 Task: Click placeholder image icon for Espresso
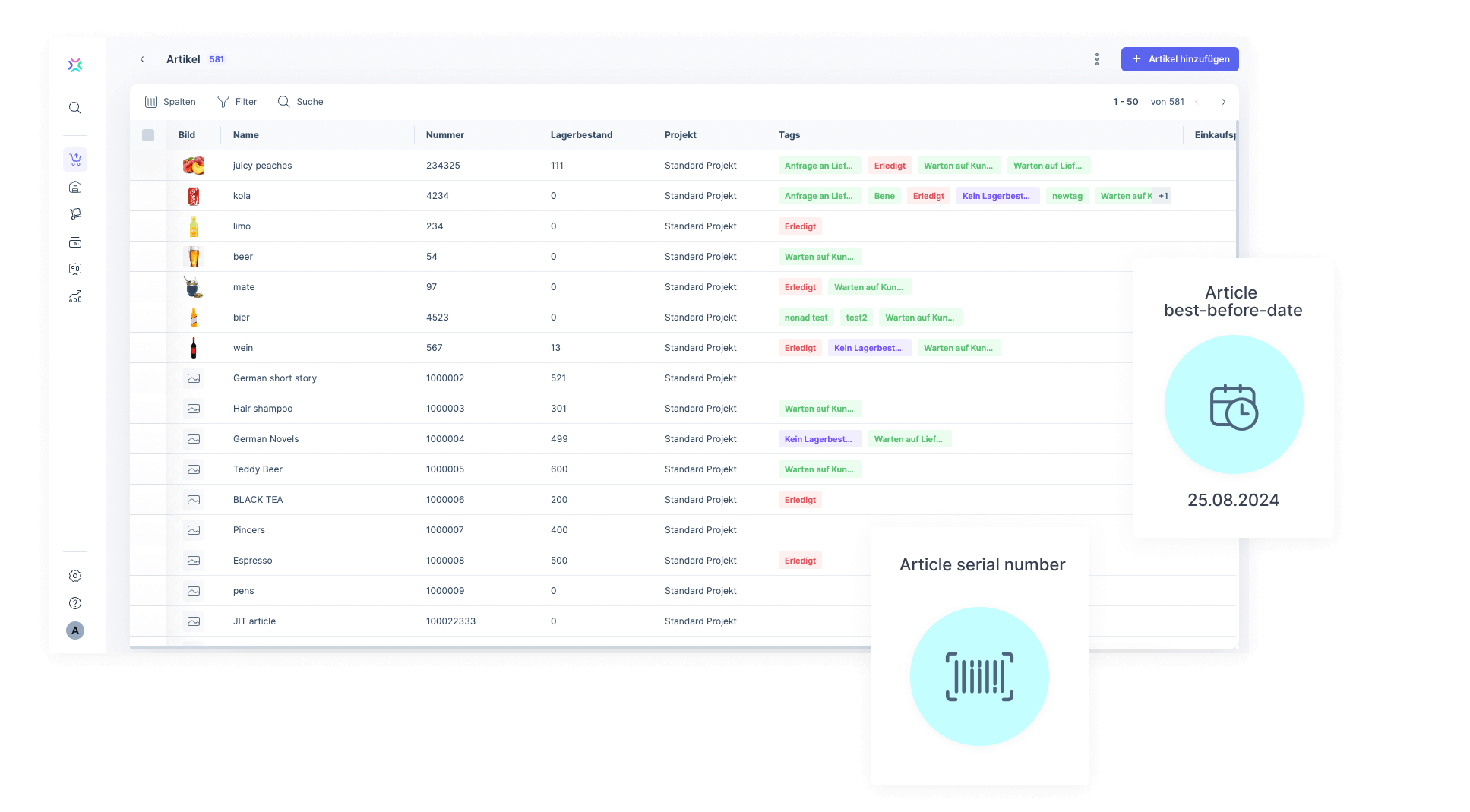pos(194,561)
